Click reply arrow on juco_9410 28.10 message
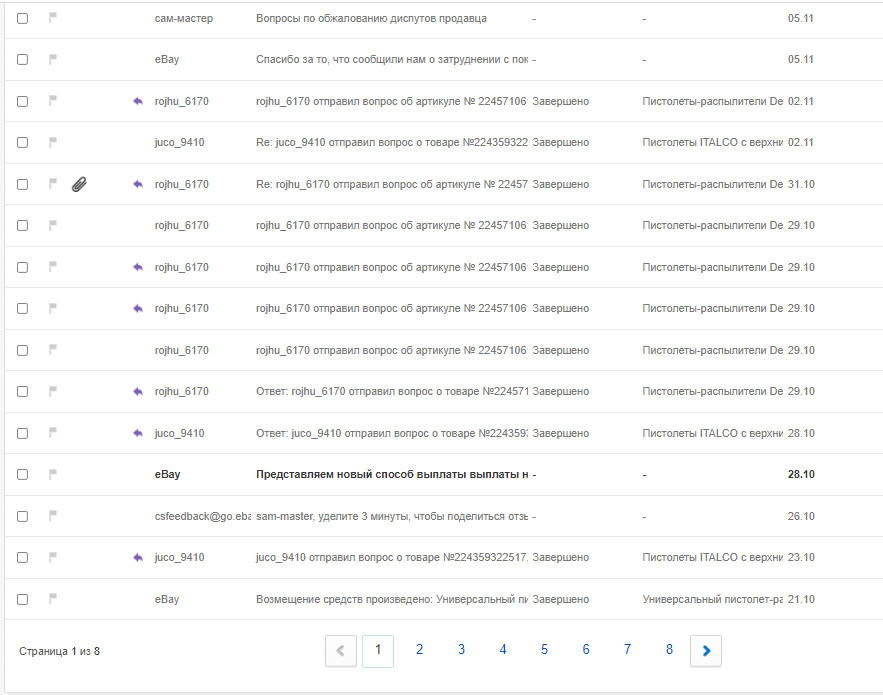This screenshot has height=695, width=883. pos(138,433)
